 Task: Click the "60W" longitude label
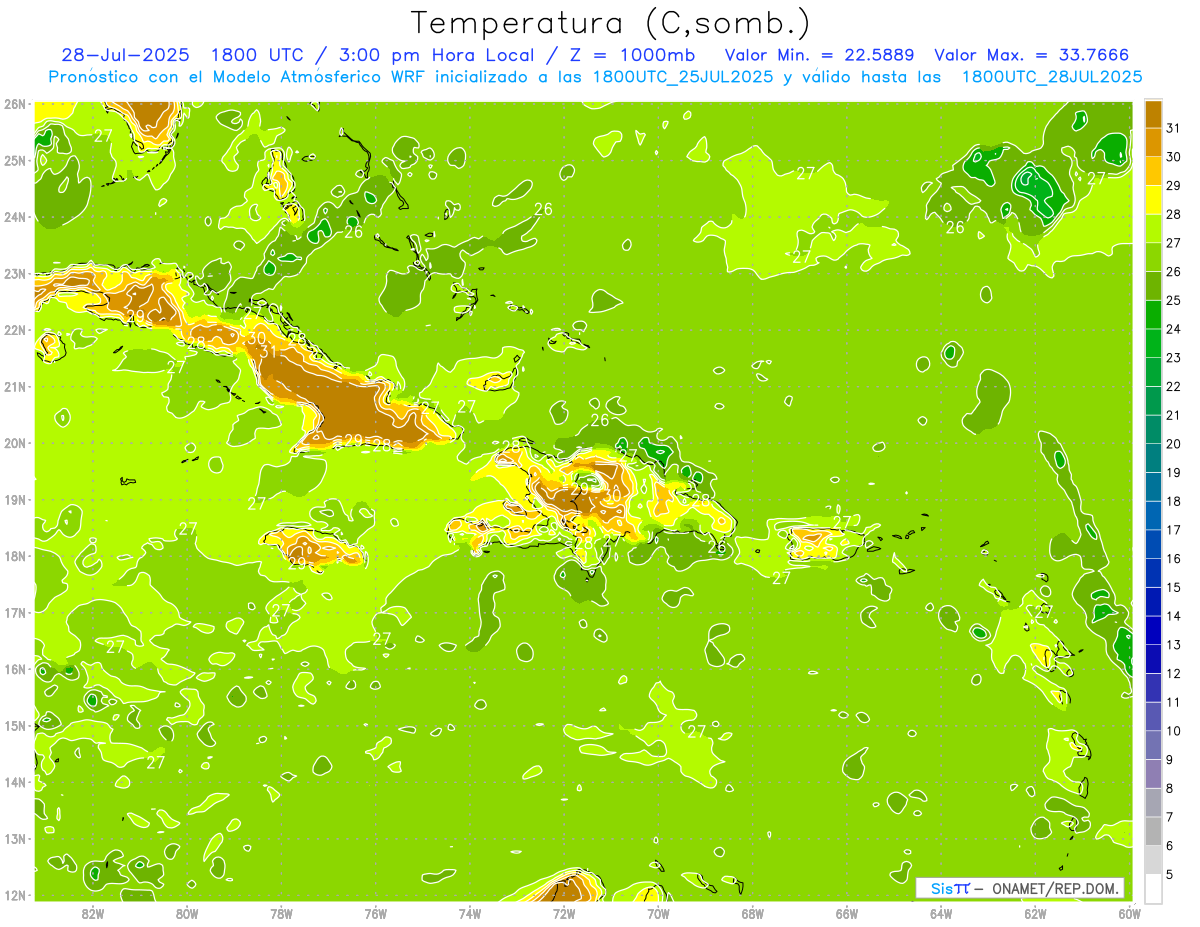pyautogui.click(x=1130, y=913)
